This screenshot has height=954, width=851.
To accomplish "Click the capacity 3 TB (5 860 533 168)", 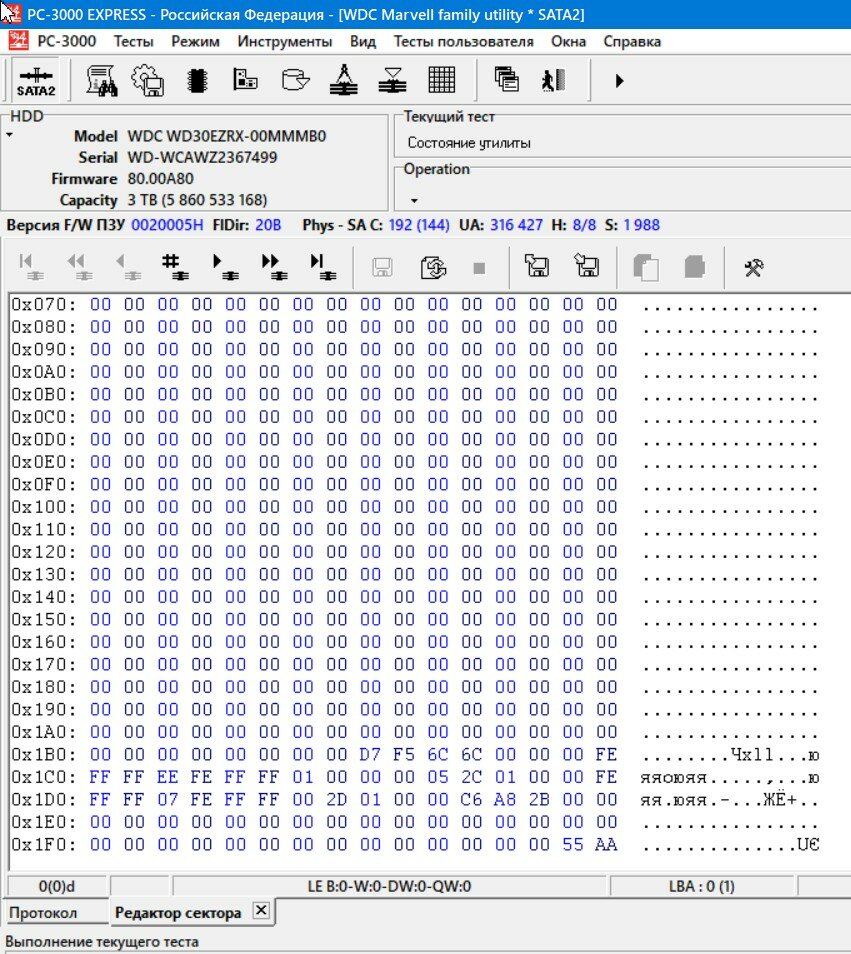I will pyautogui.click(x=198, y=200).
